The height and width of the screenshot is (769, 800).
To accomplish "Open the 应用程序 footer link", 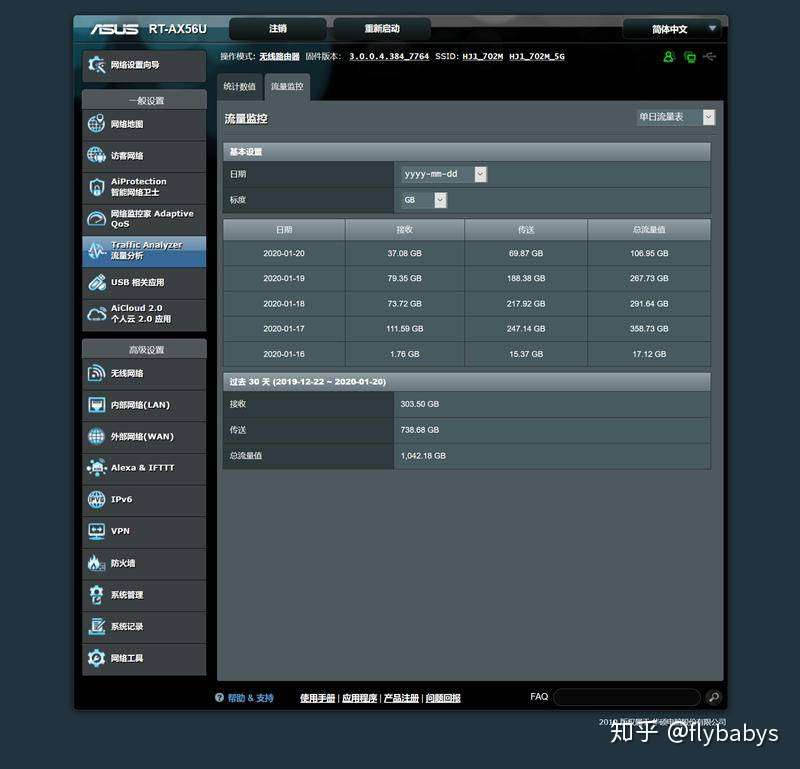I will click(359, 698).
